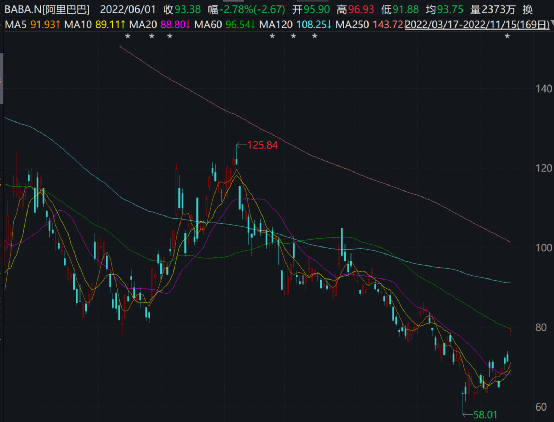554x422 pixels.
Task: Click the 125.84 peak price label
Action: (x=263, y=145)
